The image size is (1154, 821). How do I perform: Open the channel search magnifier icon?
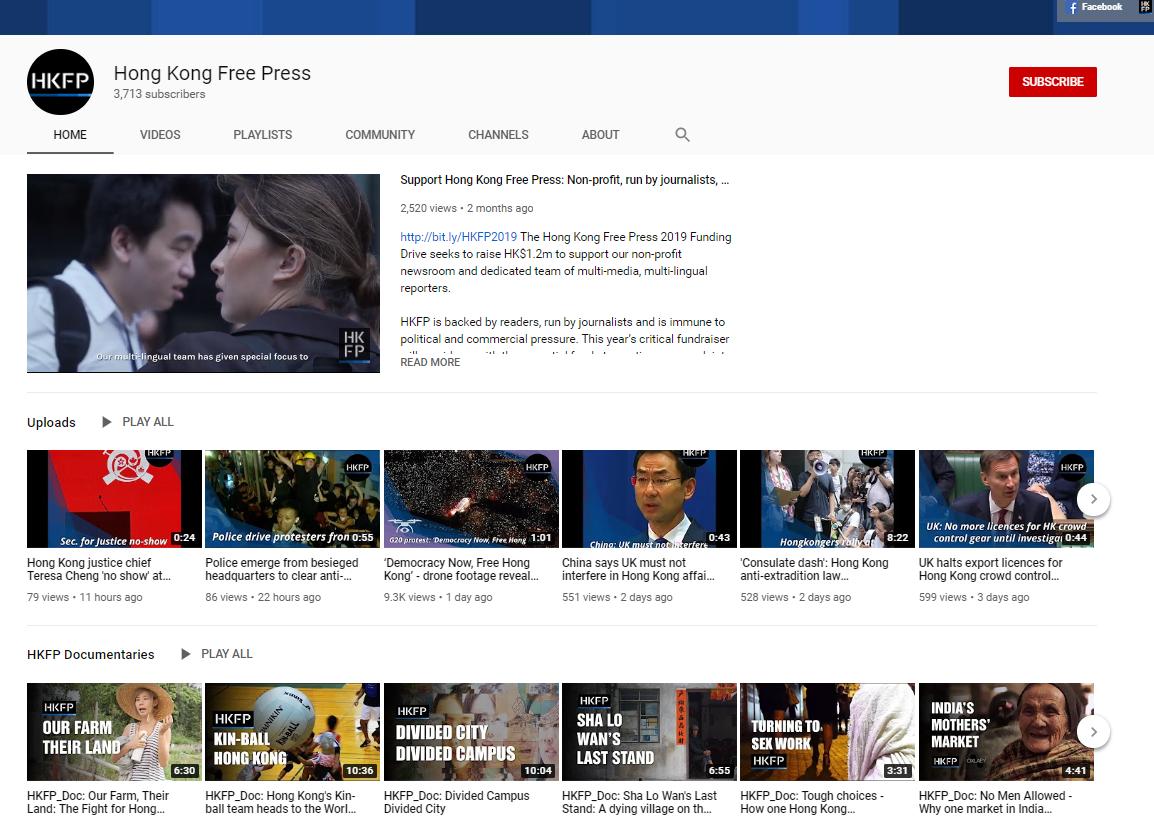tap(682, 135)
